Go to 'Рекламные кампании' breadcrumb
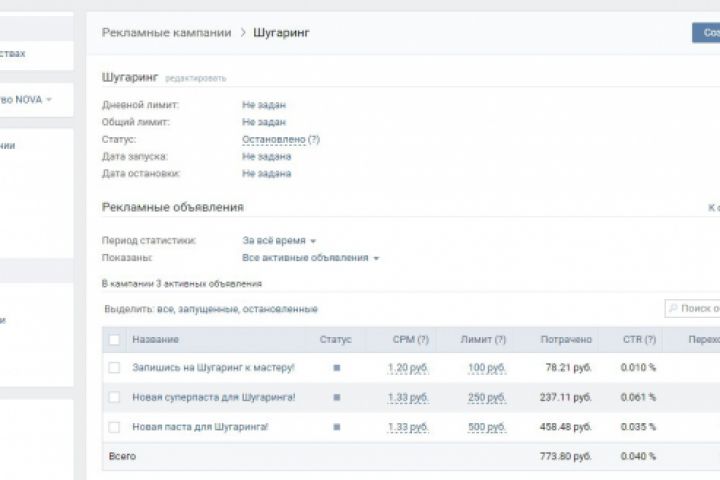Screen dimensions: 720x480 coord(165,33)
